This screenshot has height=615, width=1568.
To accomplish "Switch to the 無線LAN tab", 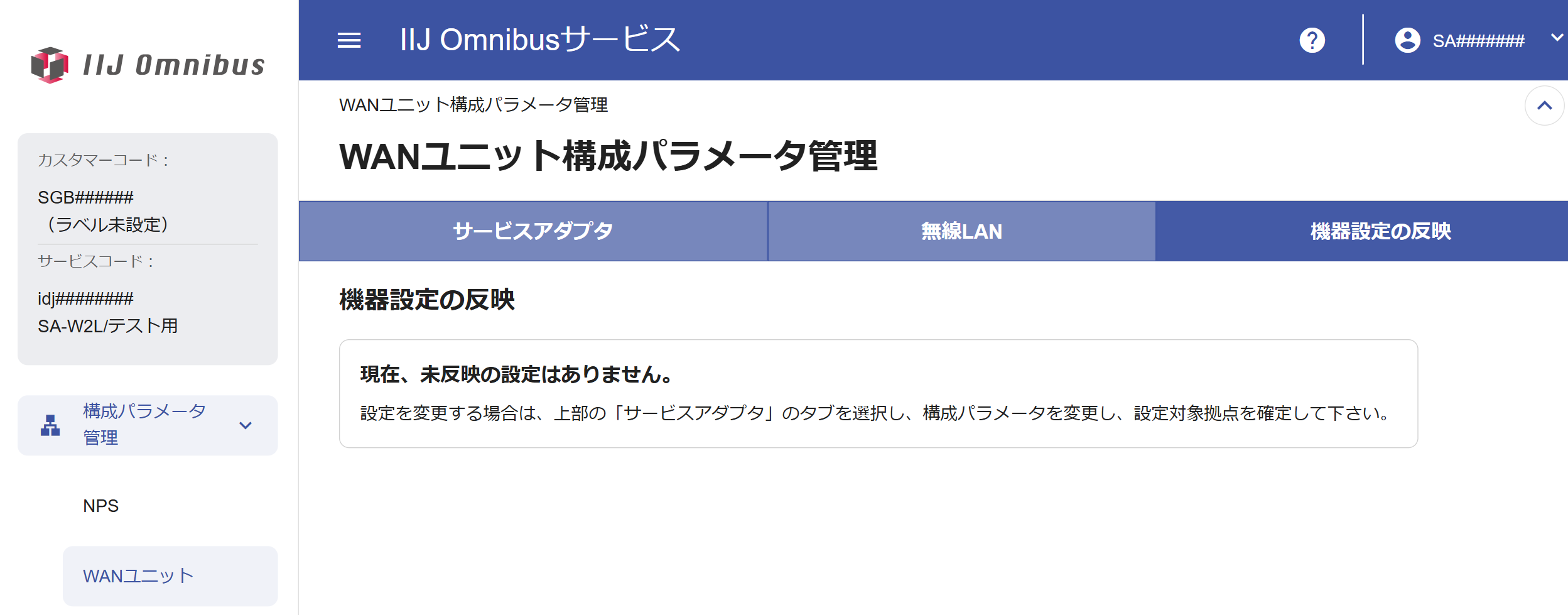I will click(961, 231).
